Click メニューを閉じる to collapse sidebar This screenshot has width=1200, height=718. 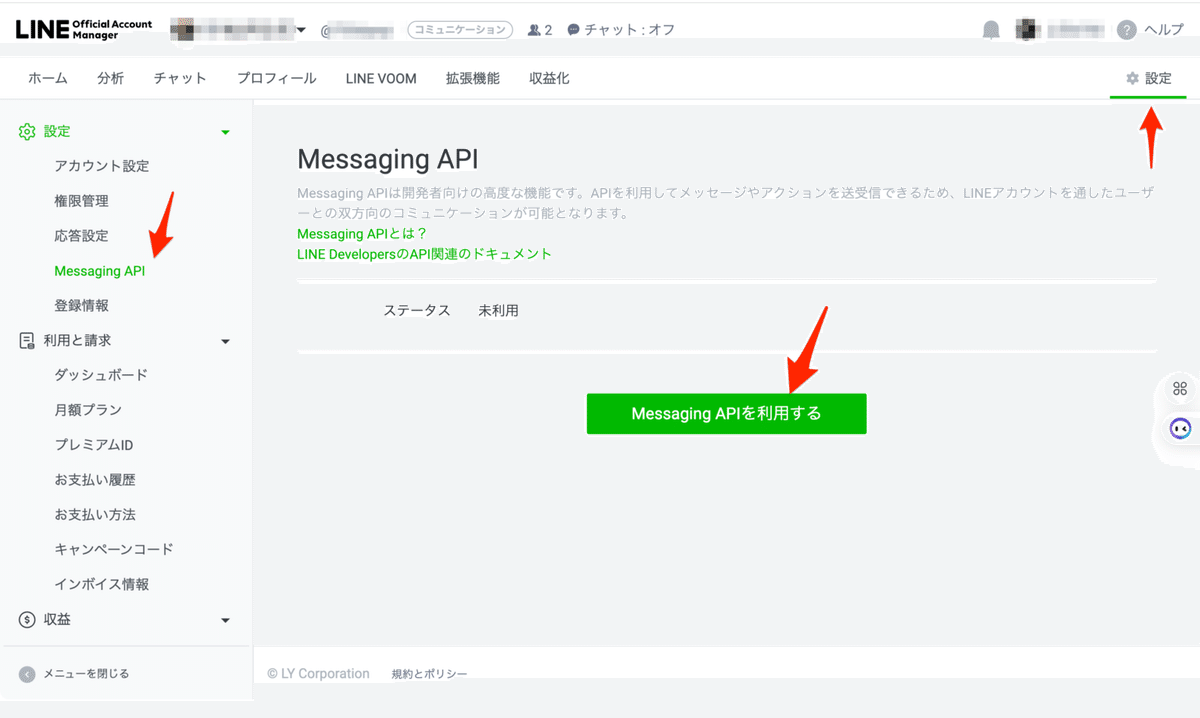86,674
